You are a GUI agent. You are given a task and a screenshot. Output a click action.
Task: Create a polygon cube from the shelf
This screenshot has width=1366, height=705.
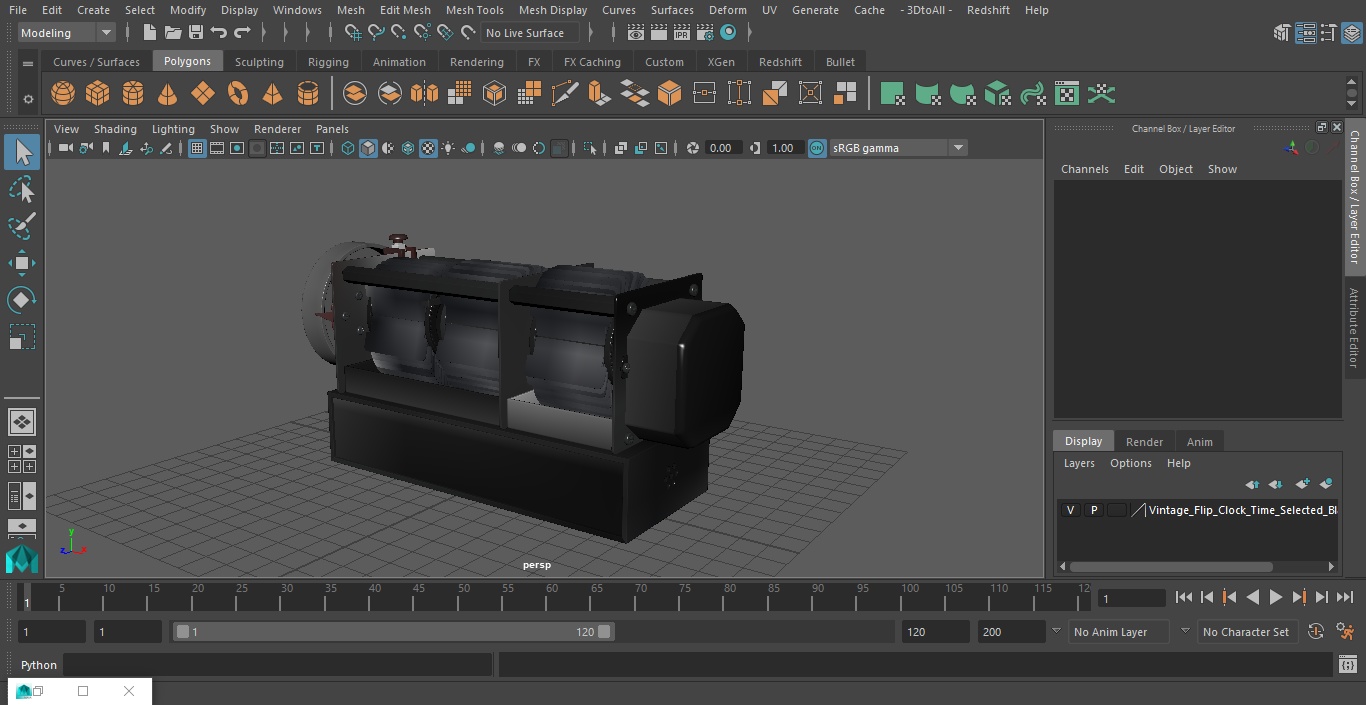(x=98, y=94)
